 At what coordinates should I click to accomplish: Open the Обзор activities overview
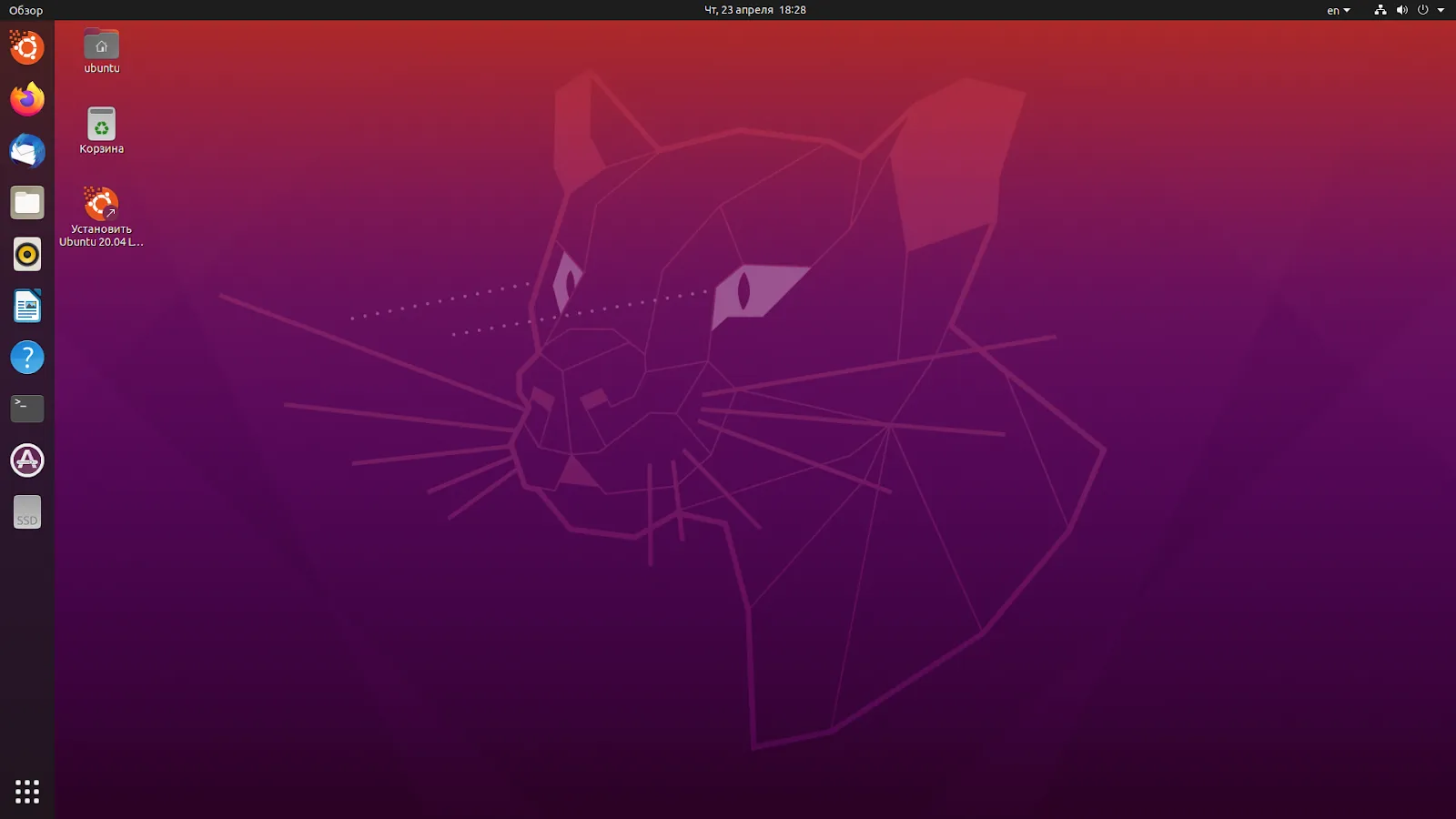(25, 10)
